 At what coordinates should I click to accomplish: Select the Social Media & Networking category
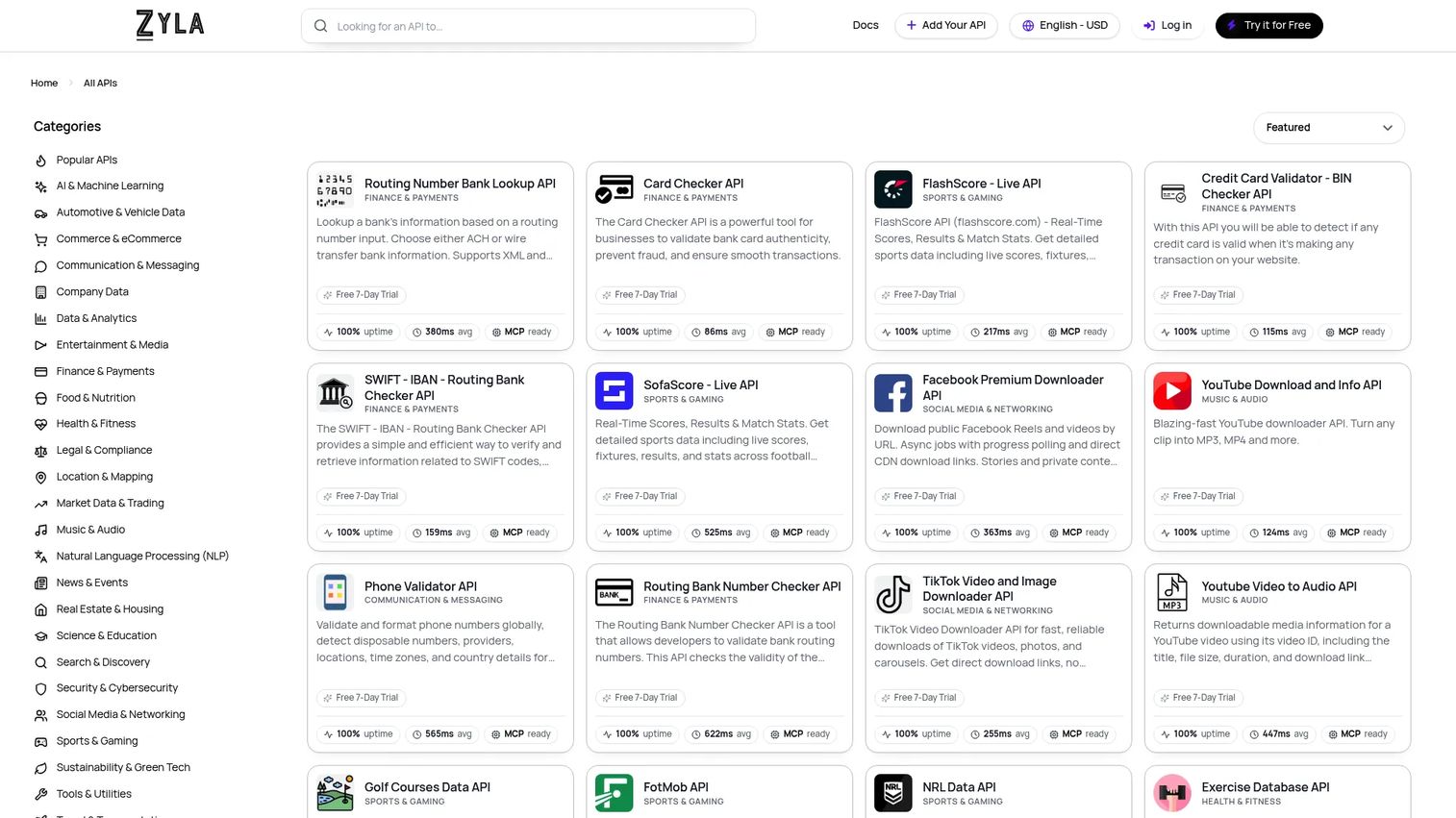pyautogui.click(x=120, y=715)
